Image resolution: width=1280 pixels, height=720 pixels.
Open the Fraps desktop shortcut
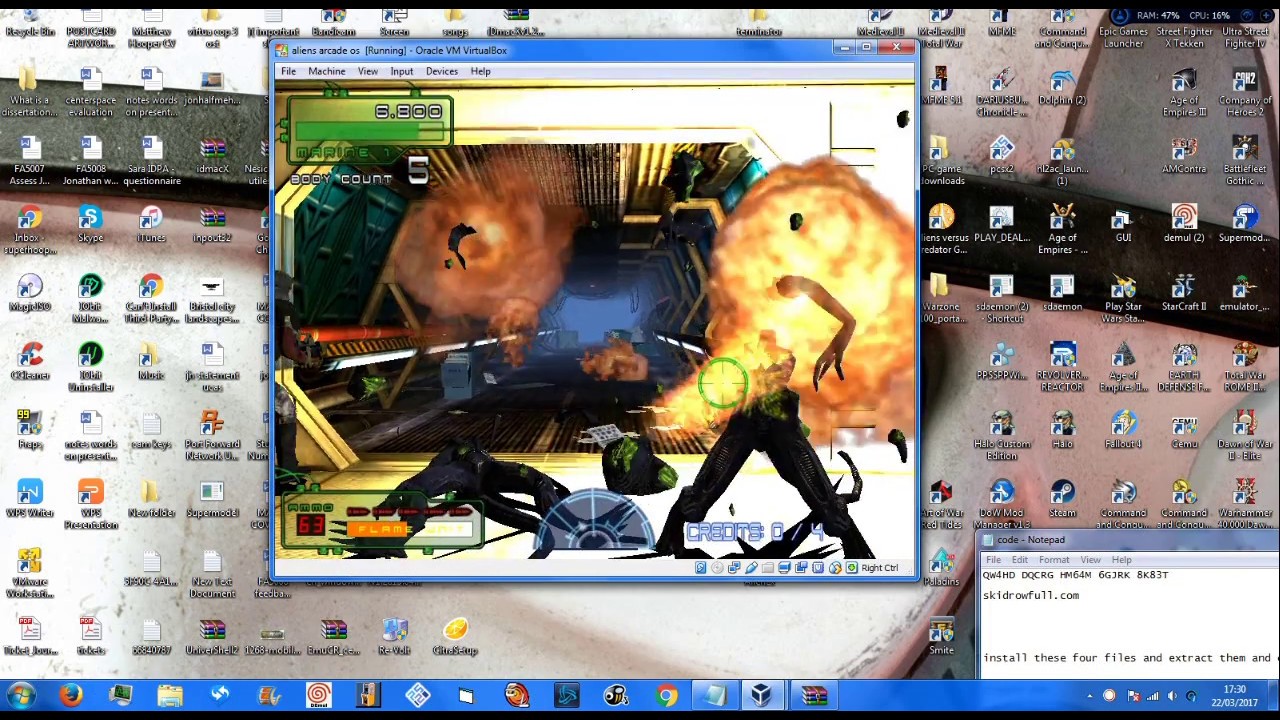30,430
